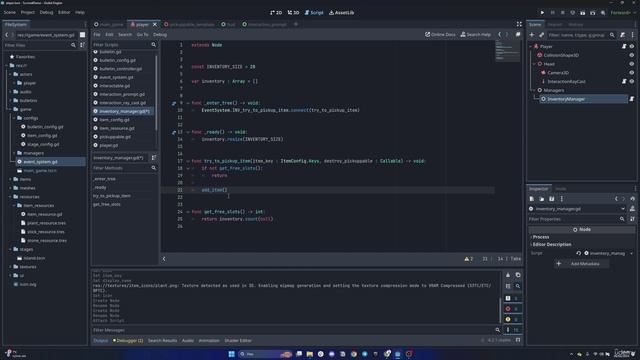Collapse the game folder in FileSystem
640x360 pixels.
(11, 109)
